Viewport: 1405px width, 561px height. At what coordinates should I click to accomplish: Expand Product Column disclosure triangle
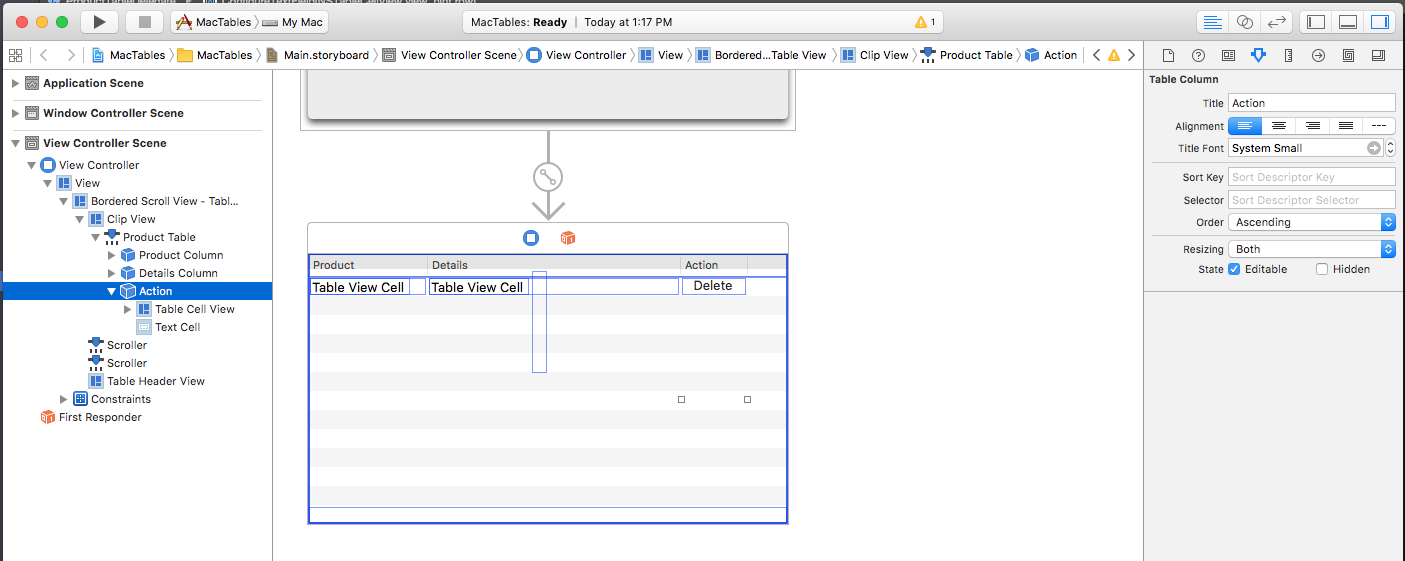coord(111,255)
